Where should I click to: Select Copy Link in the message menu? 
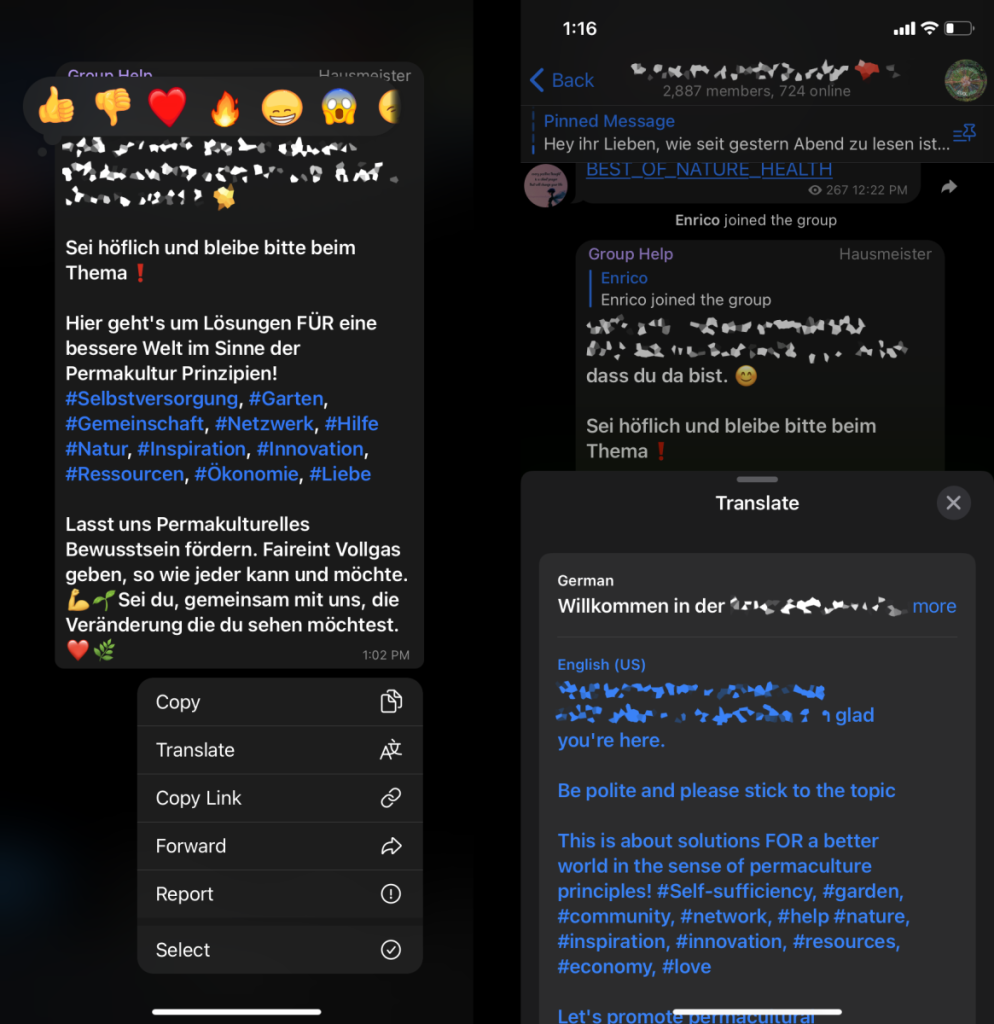point(280,798)
